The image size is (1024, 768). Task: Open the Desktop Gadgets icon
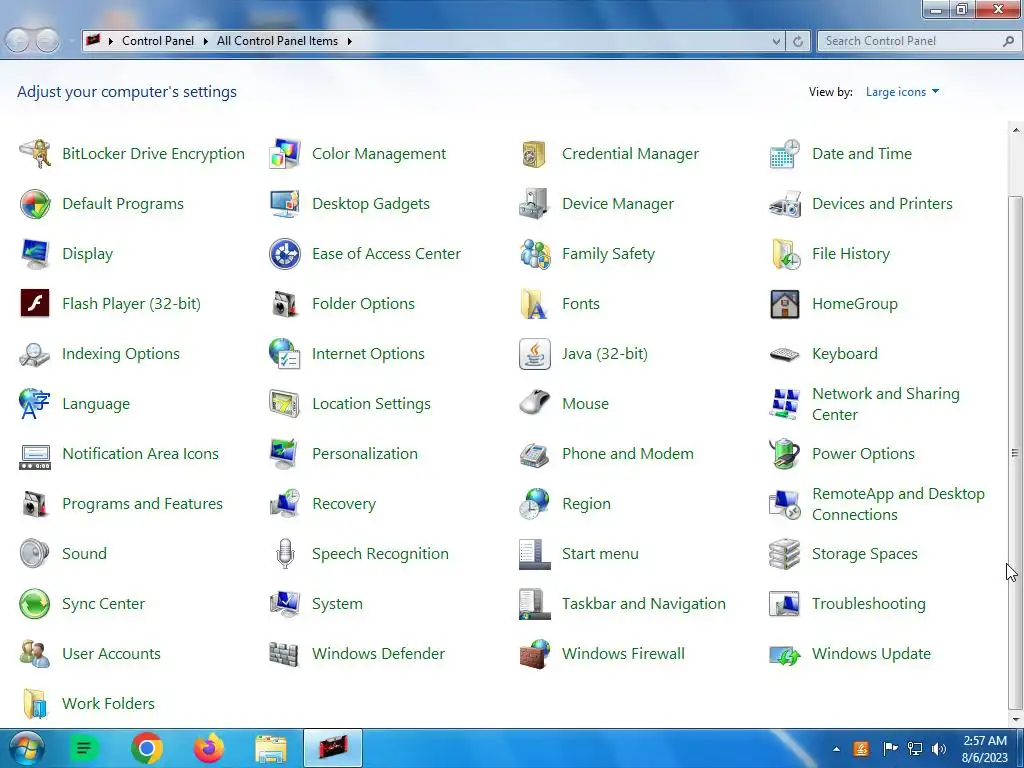point(285,204)
